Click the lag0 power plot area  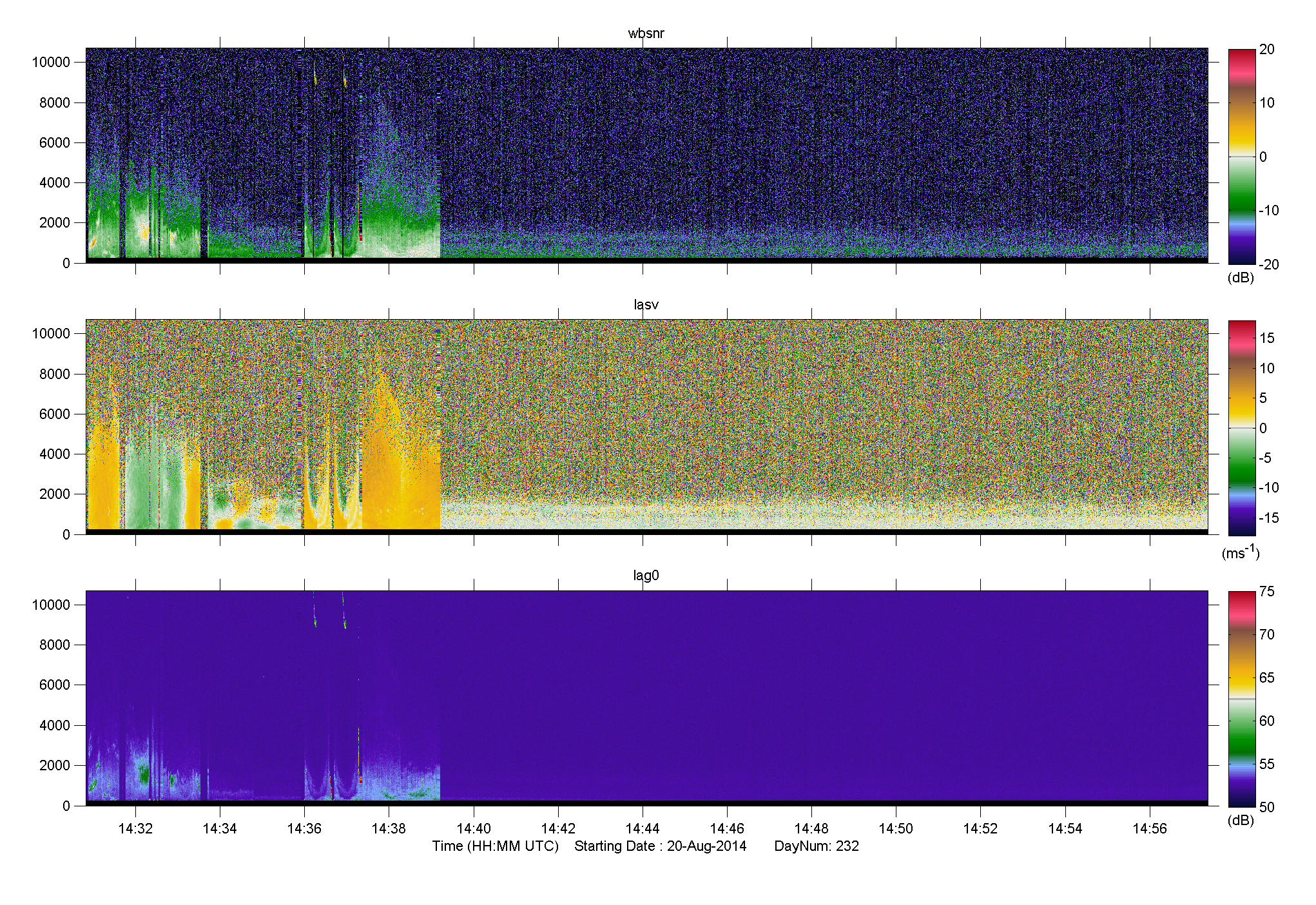point(647,698)
